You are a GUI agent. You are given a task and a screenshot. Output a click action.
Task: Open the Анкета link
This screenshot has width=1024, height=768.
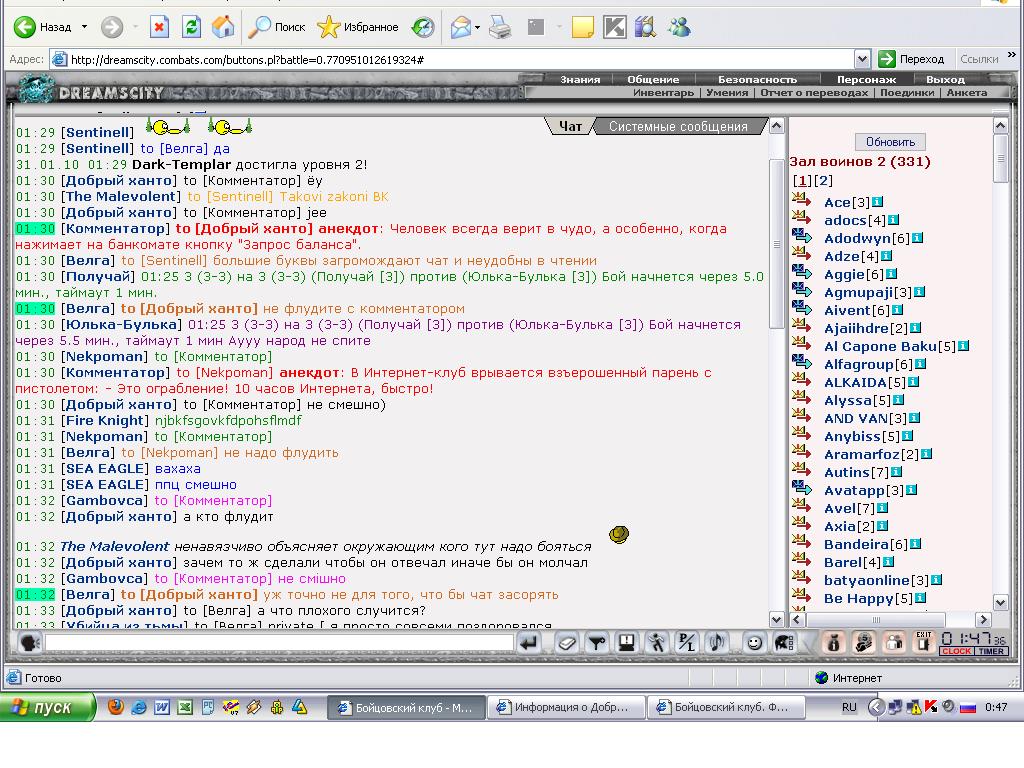coord(967,93)
